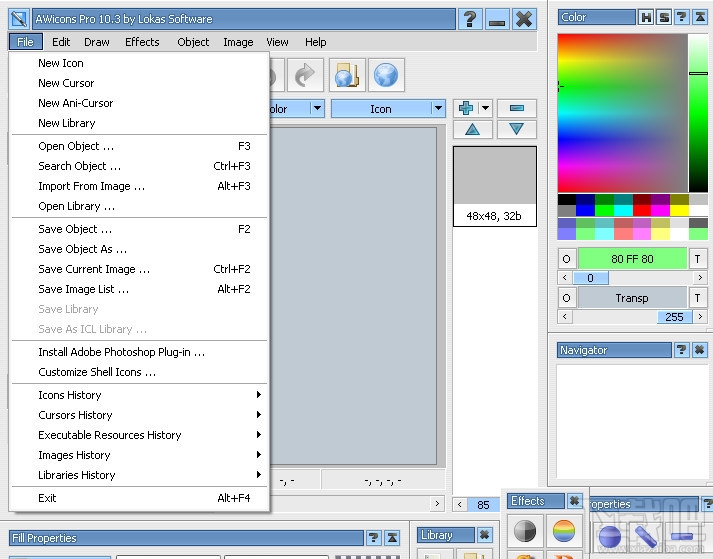Choose New Icon from File menu
Screen dimensions: 713x559
pos(139,63)
